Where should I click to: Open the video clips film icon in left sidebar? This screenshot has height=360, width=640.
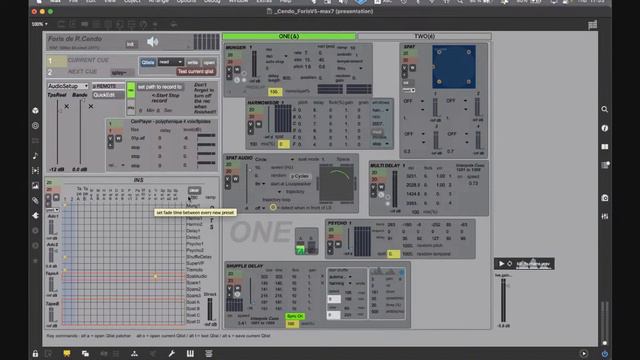[36, 171]
